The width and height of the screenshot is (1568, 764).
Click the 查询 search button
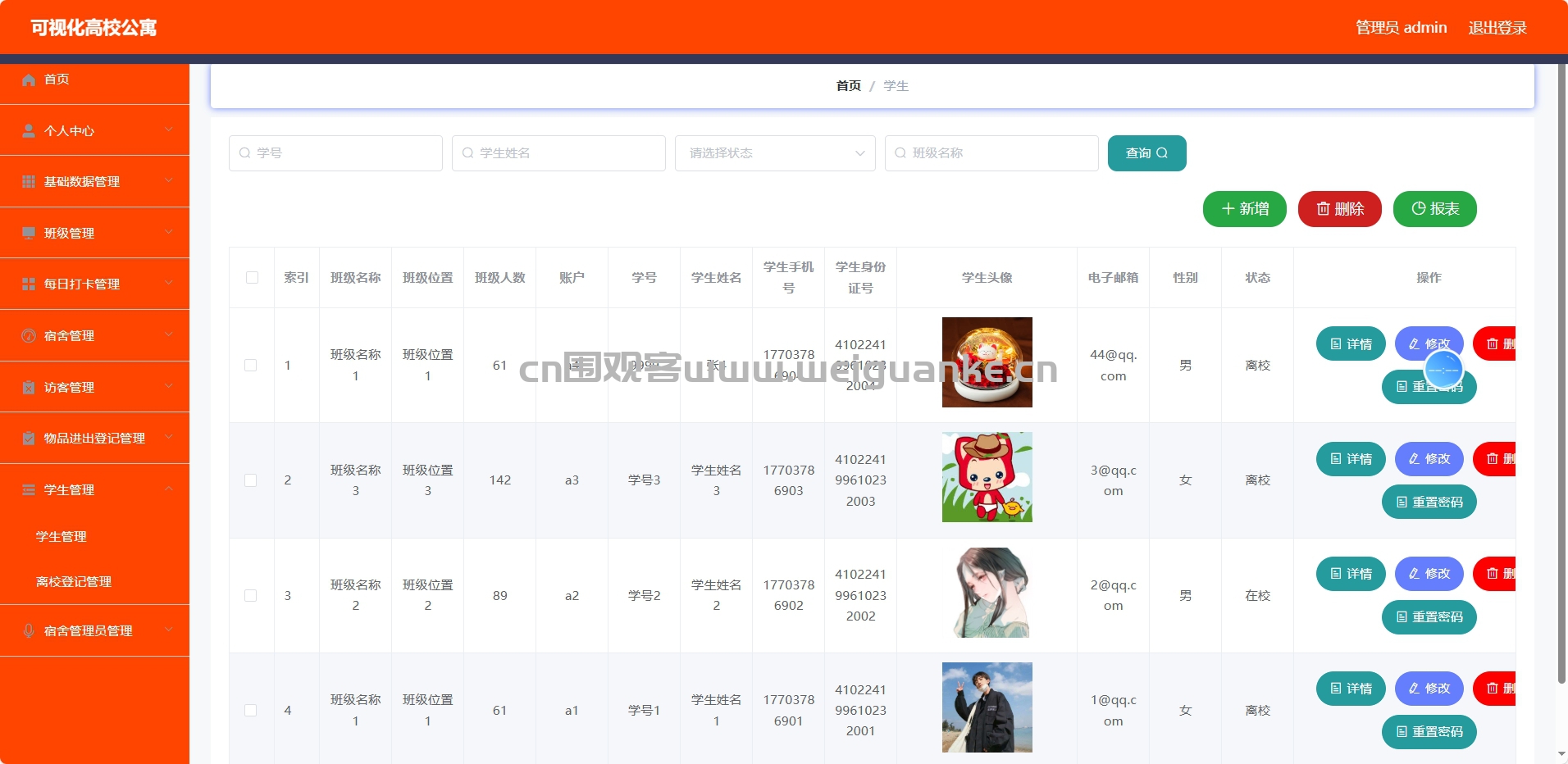(x=1146, y=153)
